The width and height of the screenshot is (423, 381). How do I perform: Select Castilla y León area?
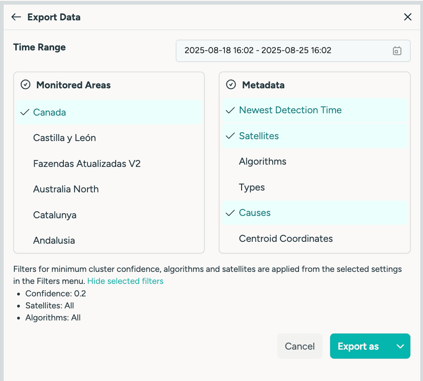[109, 138]
